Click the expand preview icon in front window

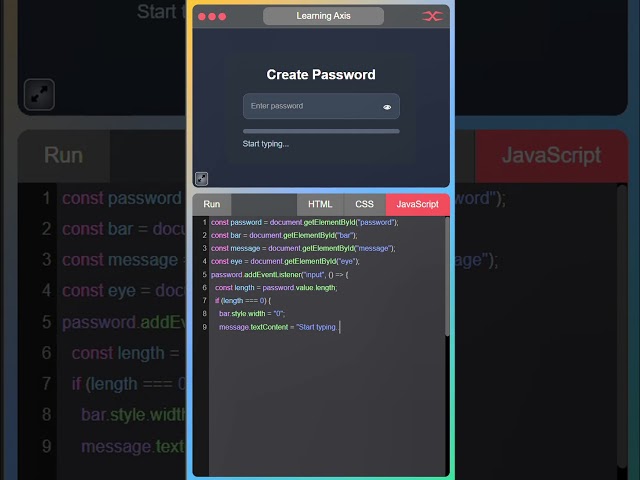point(201,178)
